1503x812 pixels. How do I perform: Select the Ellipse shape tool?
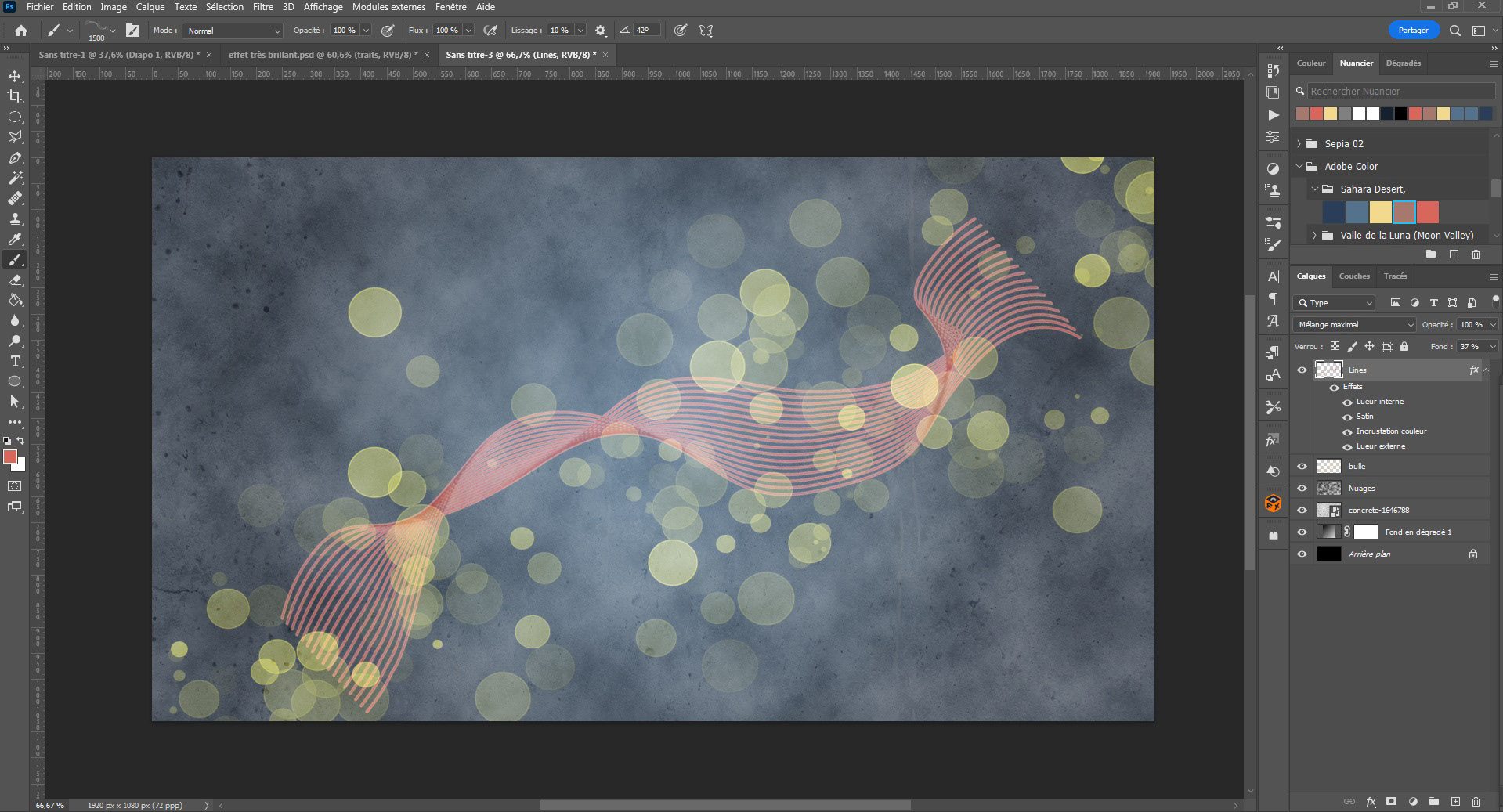pyautogui.click(x=14, y=381)
